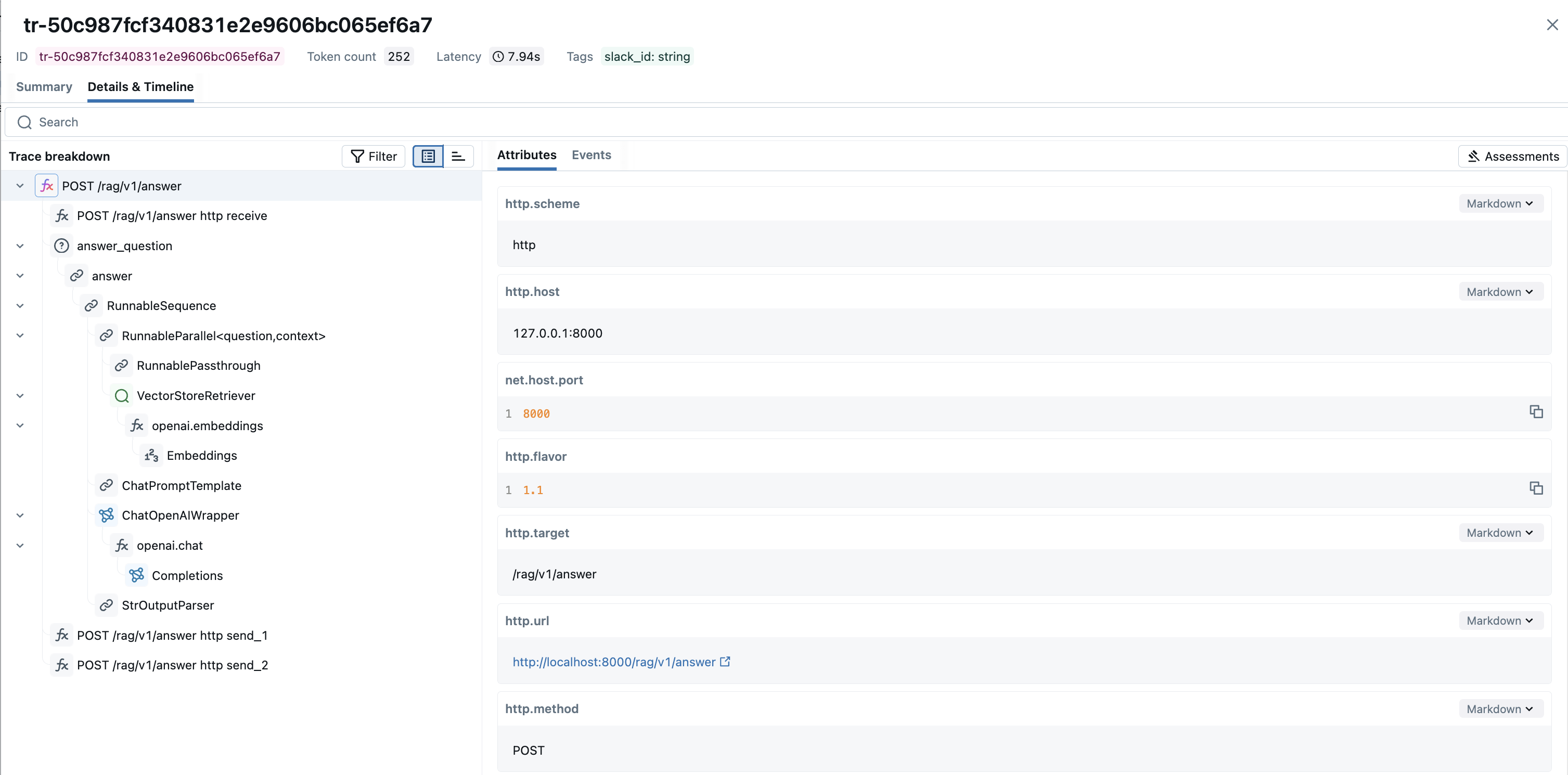Toggle the timeline view mode icon
The height and width of the screenshot is (775, 1568).
458,156
